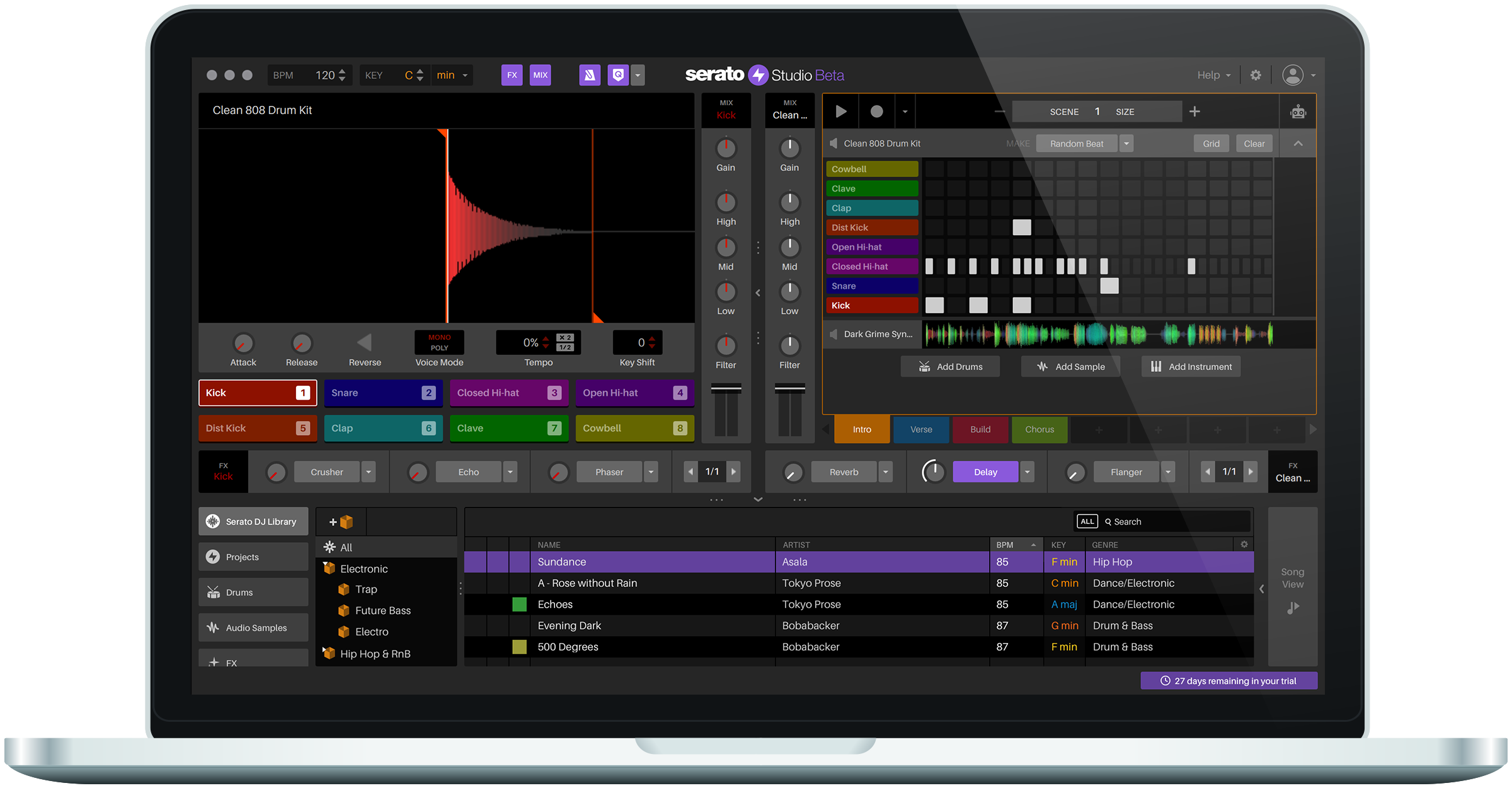
Task: Open the Crusher effect dropdown arrow
Action: click(369, 472)
